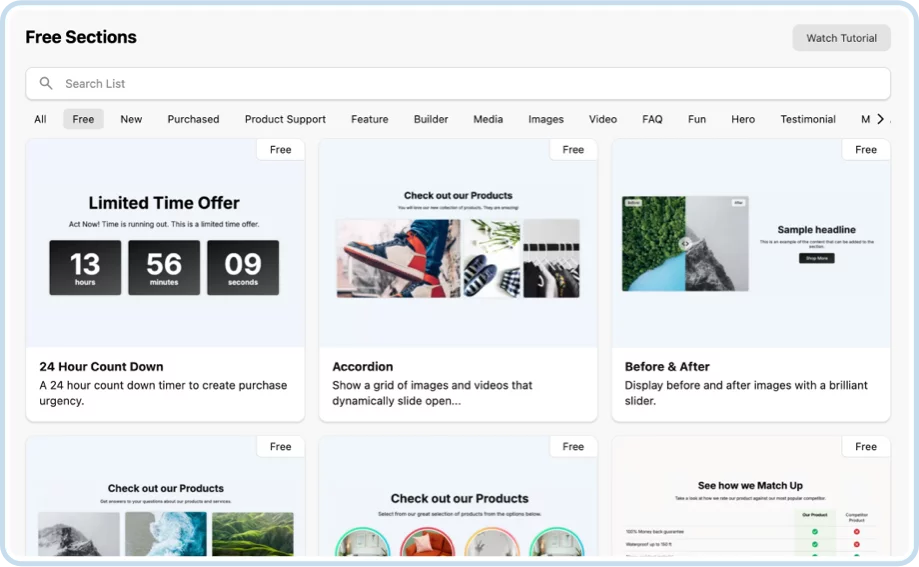Select the All category tab
Viewport: 919px width, 567px height.
40,119
